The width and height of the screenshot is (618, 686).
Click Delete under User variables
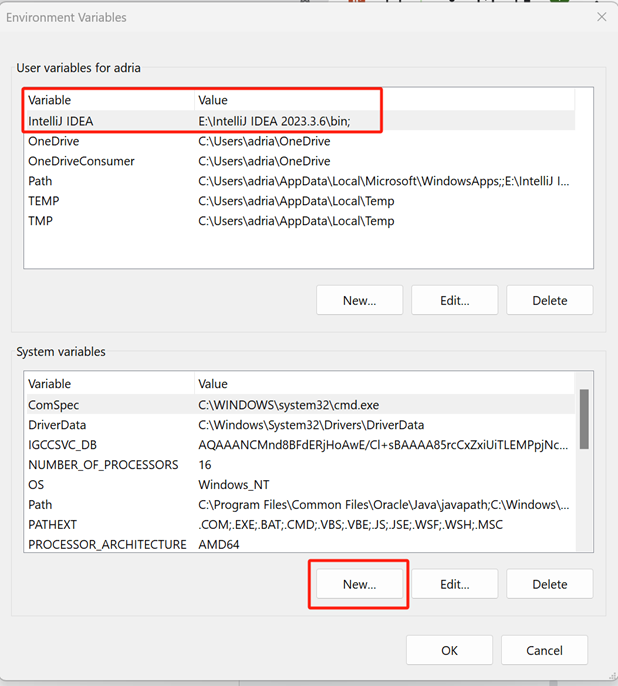549,300
